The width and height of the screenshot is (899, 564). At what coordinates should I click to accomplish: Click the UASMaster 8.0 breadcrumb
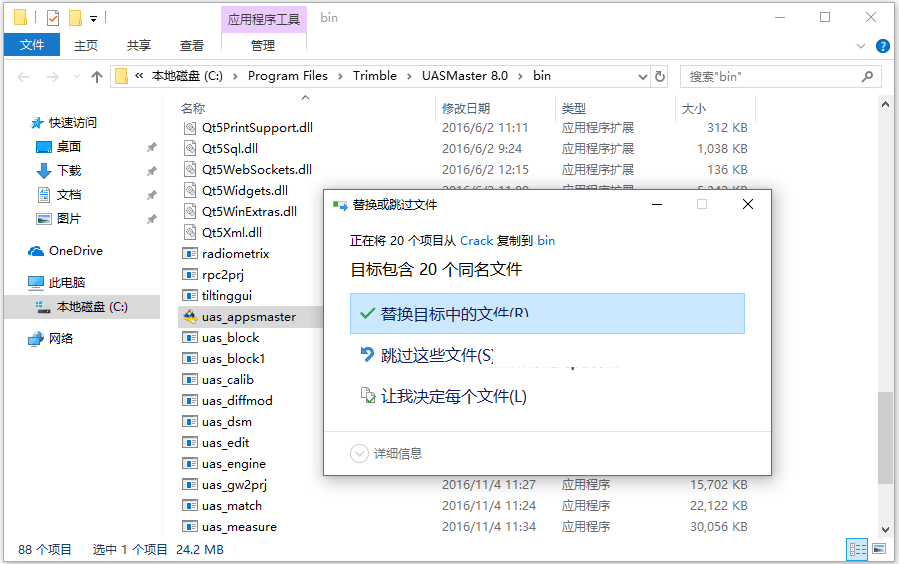coord(465,76)
